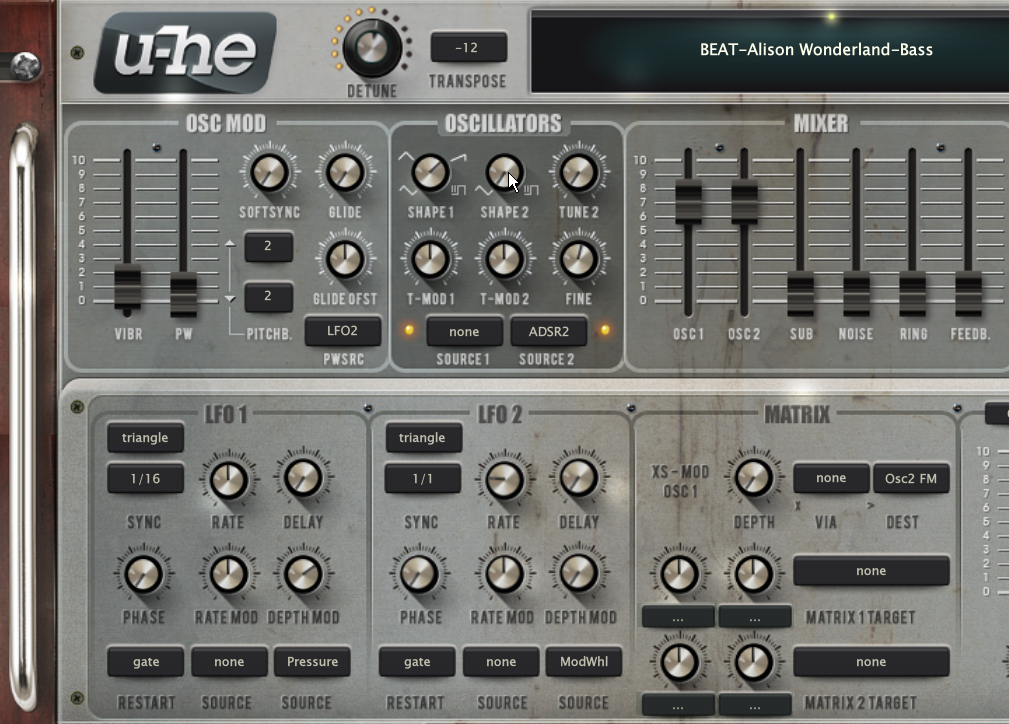Screen dimensions: 1009x724
Task: Click the Matrix XS-Mod Depth knob
Action: (755, 478)
